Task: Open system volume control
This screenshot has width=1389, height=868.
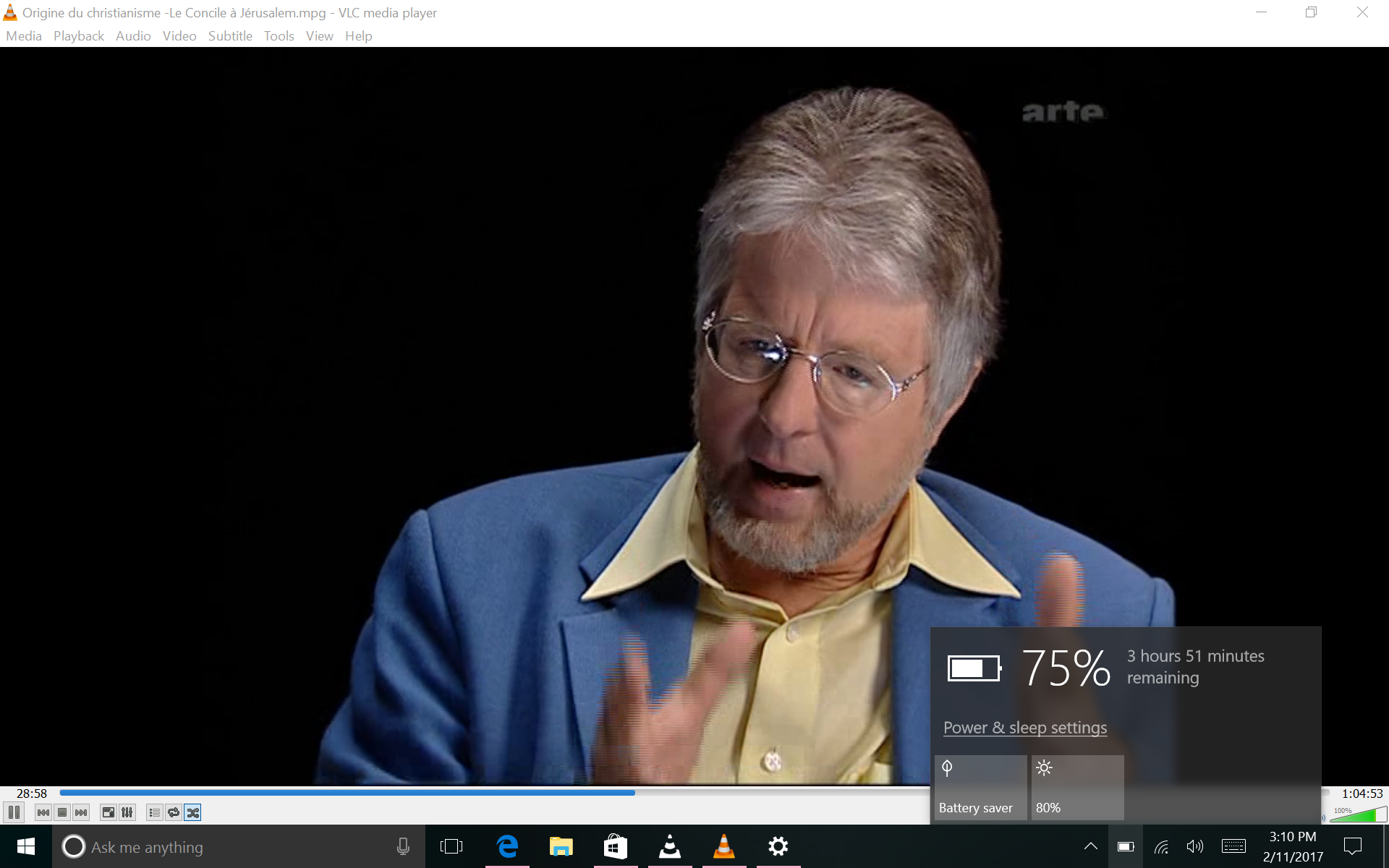Action: (x=1195, y=846)
